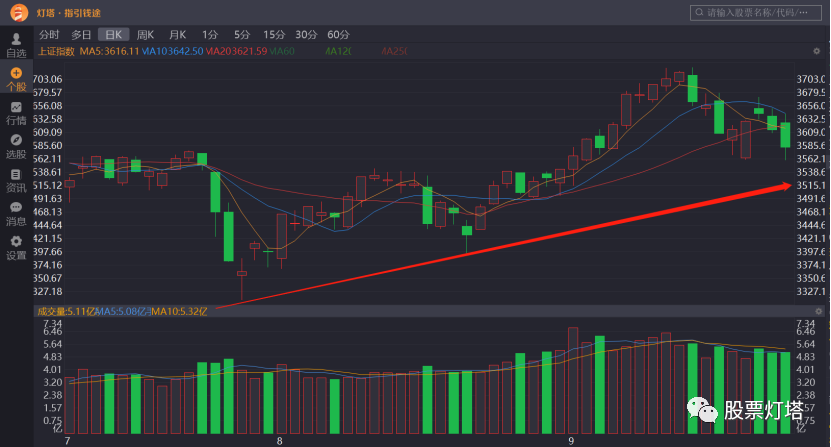The image size is (831, 447).
Task: Select the 个股 stock sidebar icon
Action: click(16, 79)
